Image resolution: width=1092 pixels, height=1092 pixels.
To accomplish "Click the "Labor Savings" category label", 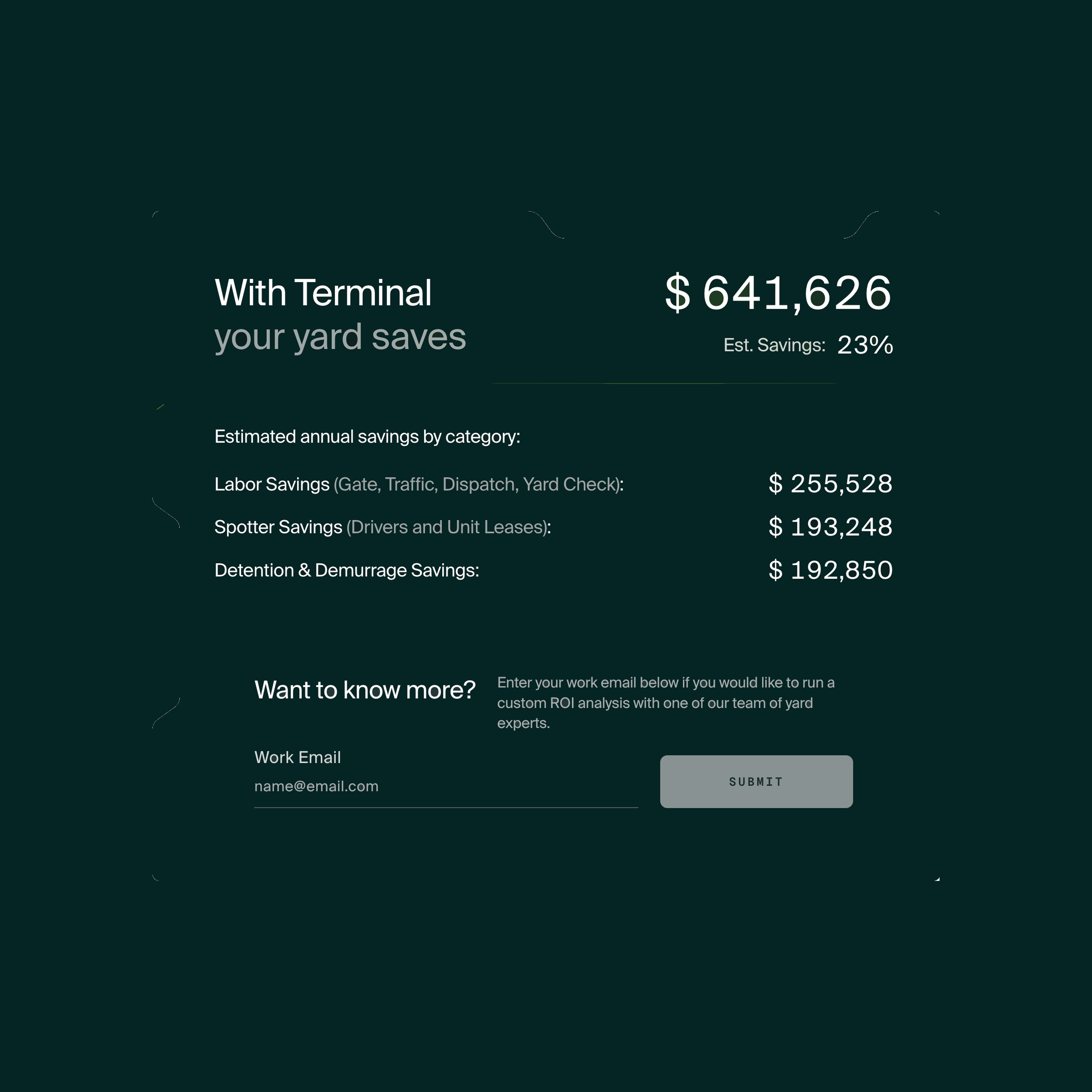I will click(272, 484).
